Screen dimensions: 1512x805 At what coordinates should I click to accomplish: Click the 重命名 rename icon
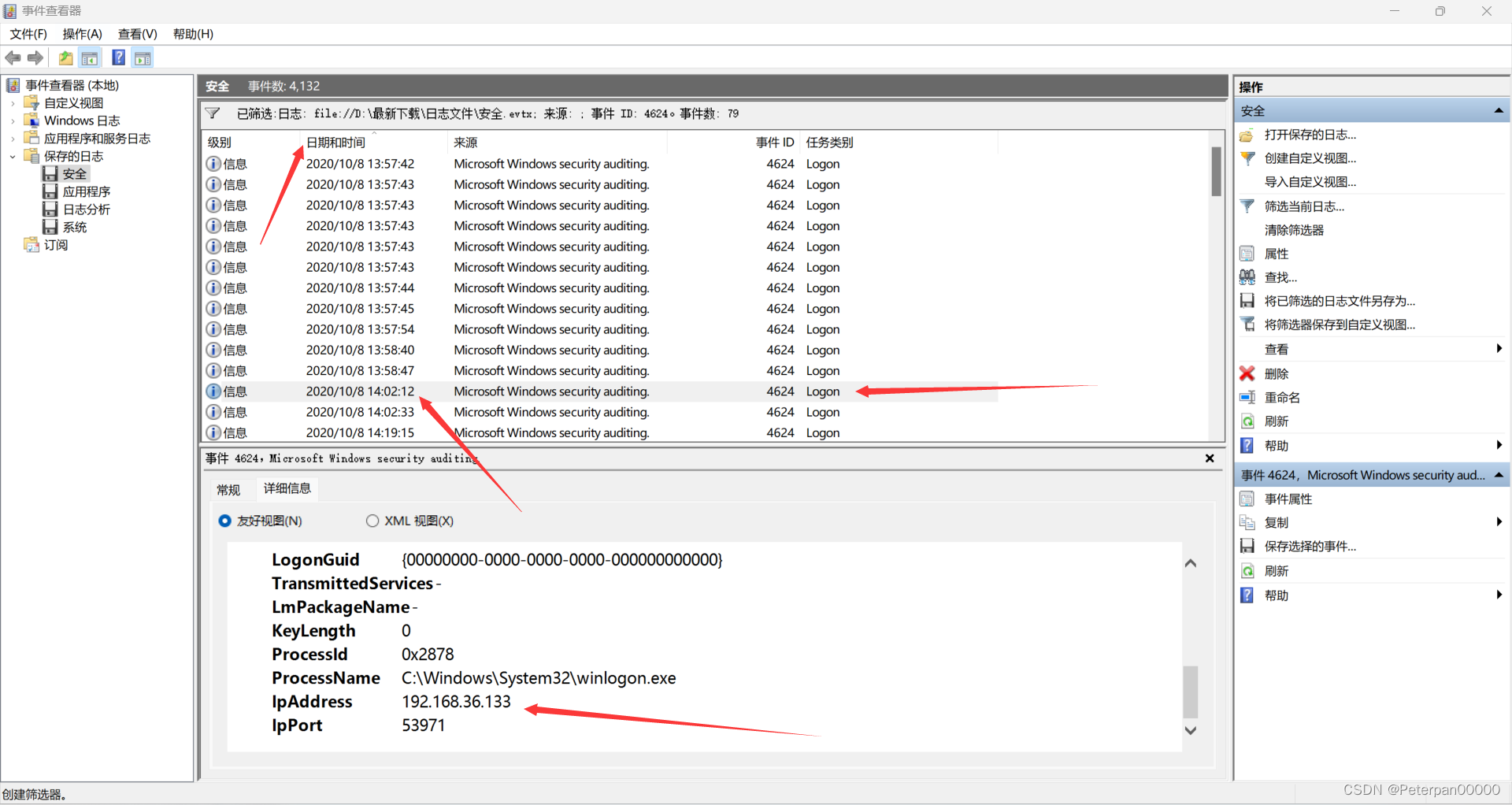click(1247, 398)
